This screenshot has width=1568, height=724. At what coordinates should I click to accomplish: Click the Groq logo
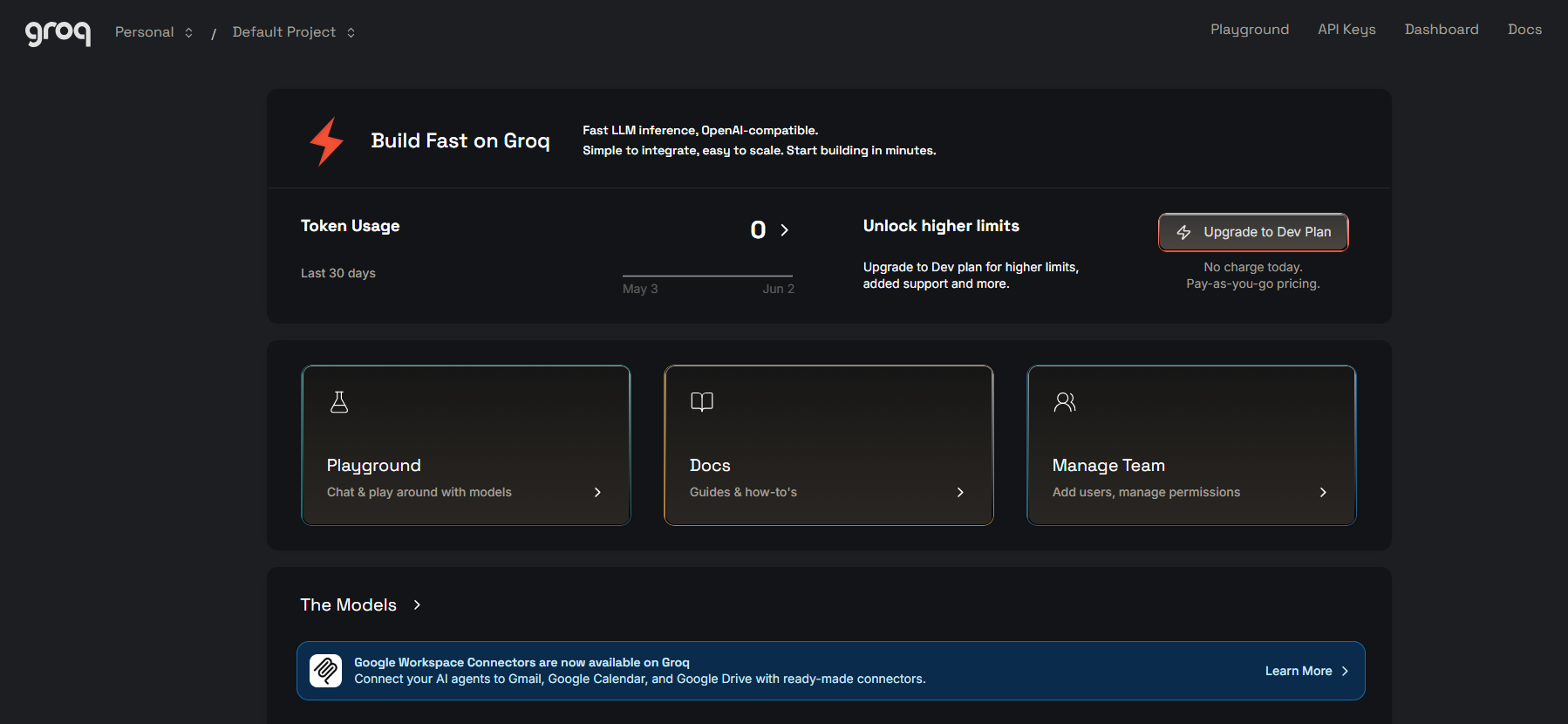click(58, 33)
